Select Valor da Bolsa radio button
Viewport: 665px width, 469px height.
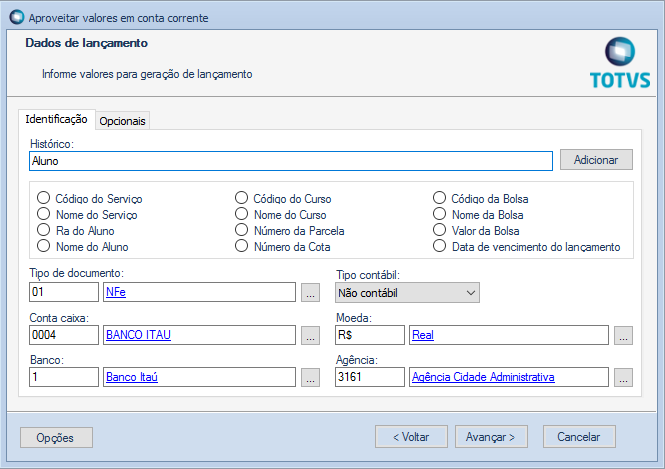point(439,230)
